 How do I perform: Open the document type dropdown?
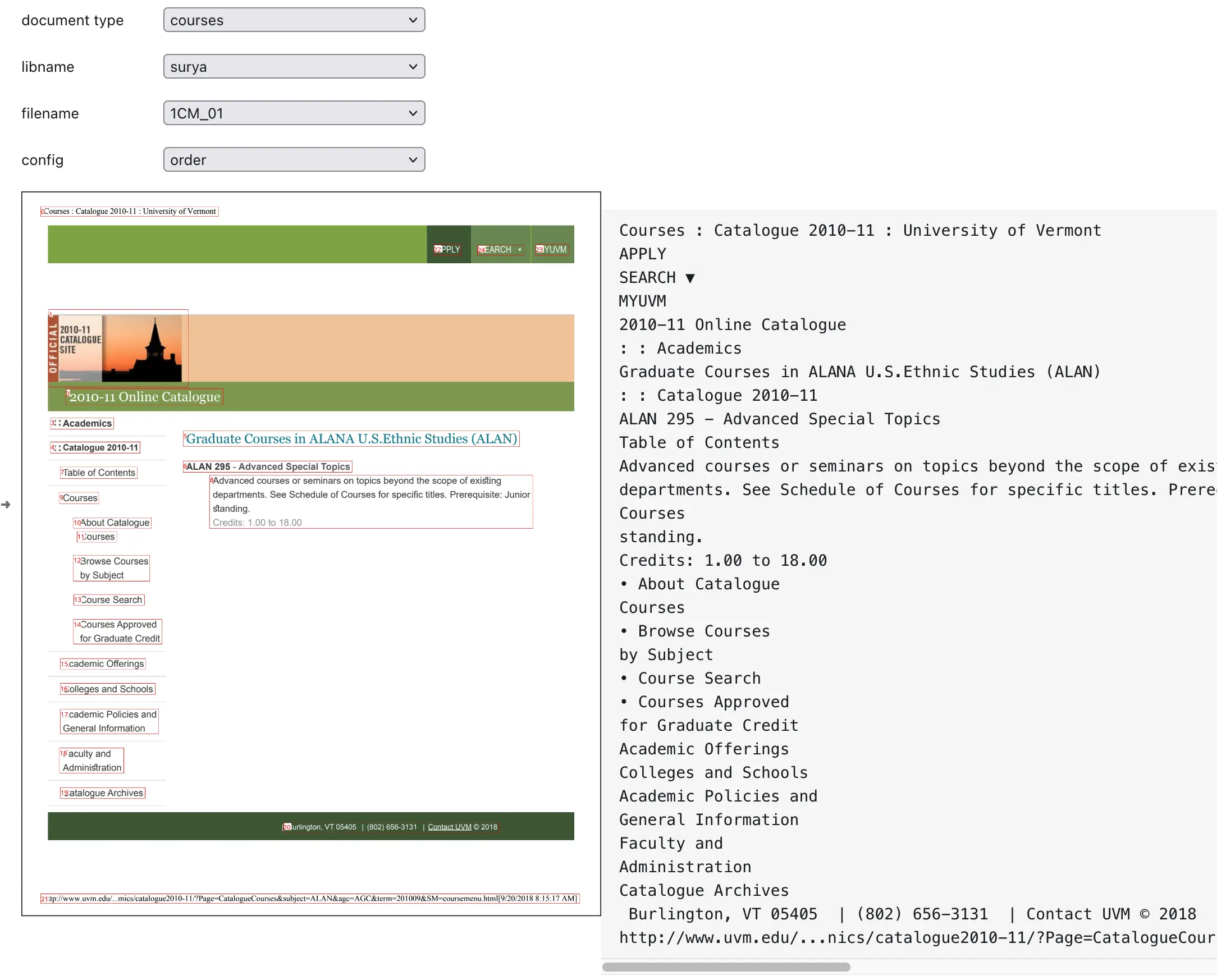pos(294,20)
